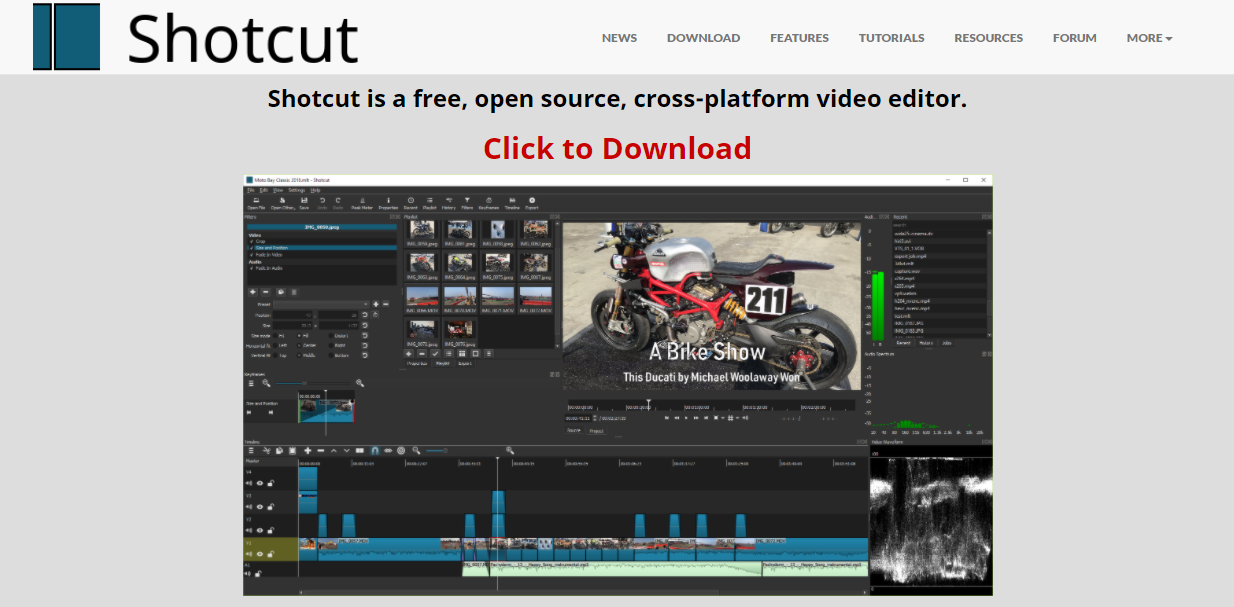Screen dimensions: 1234x607
Task: Toggle the timeline snap magnet icon
Action: coord(374,451)
